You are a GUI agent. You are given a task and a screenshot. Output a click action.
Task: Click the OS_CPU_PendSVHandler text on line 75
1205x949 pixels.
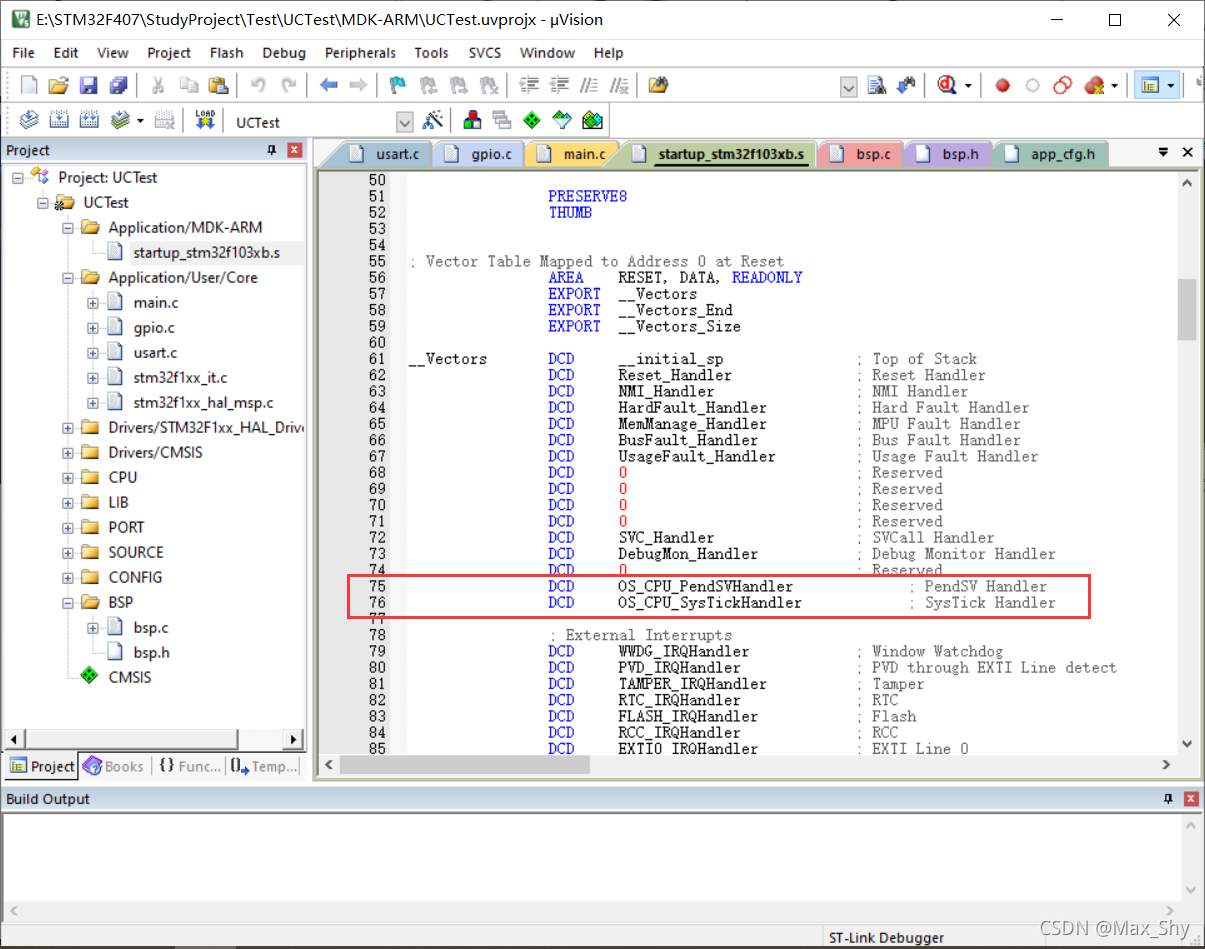[705, 586]
